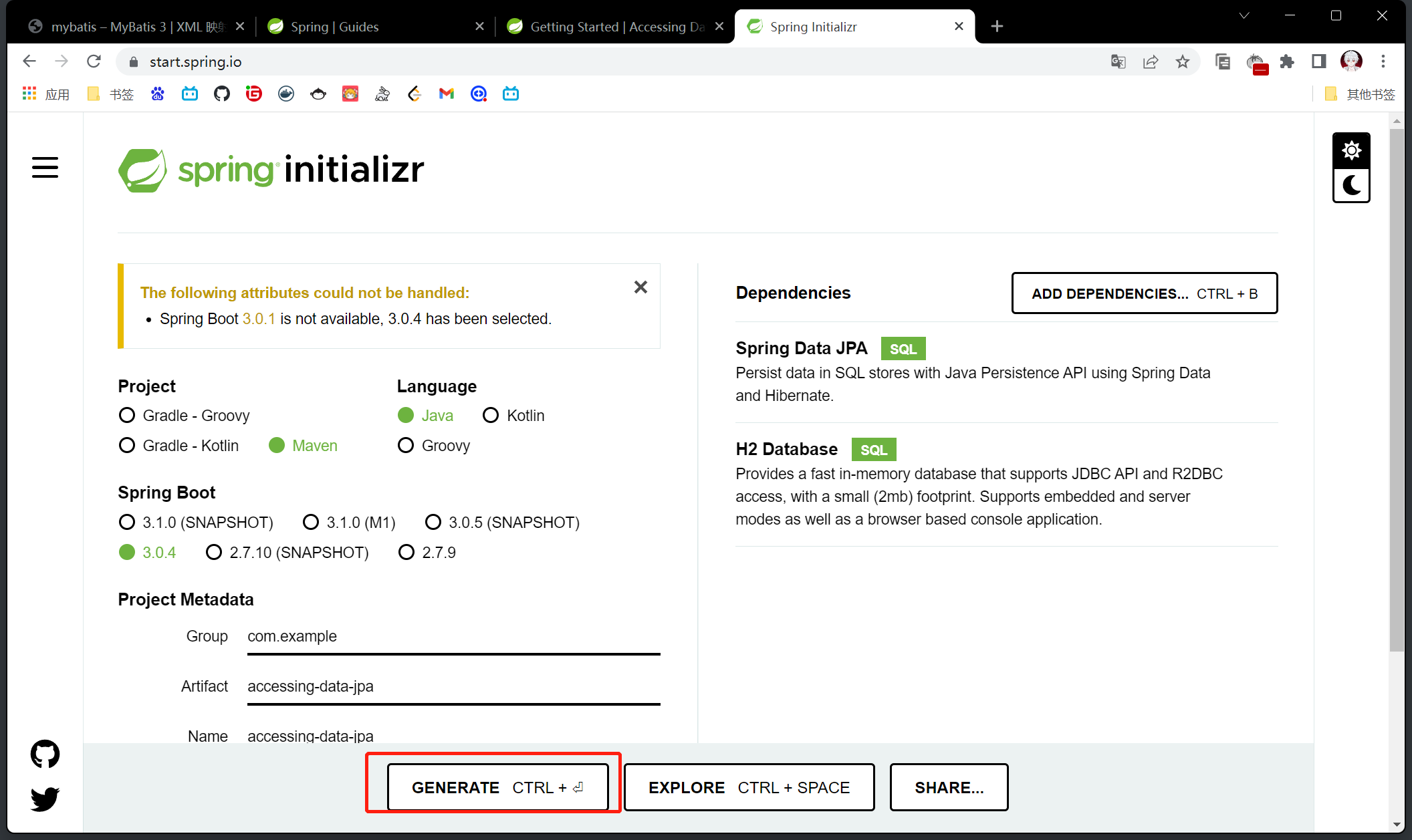This screenshot has width=1412, height=840.
Task: Dismiss the warning banner with X
Action: pyautogui.click(x=640, y=287)
